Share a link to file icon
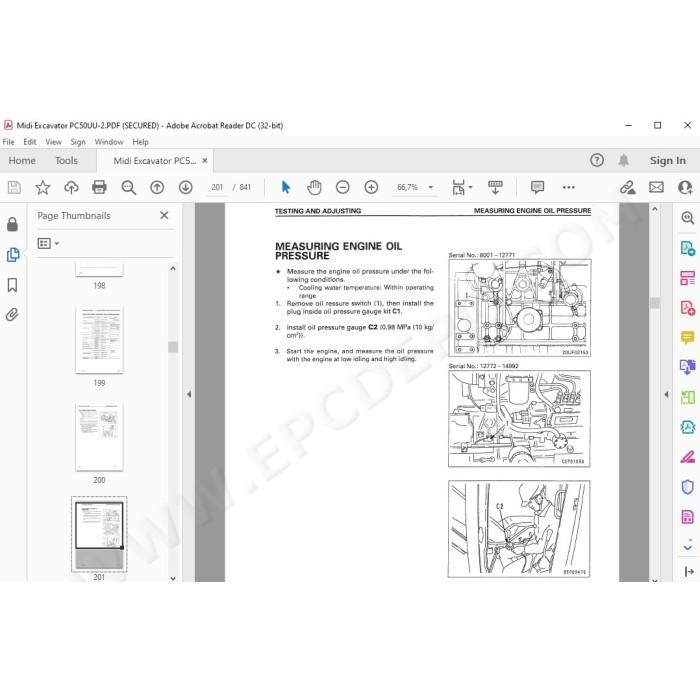 (x=628, y=188)
